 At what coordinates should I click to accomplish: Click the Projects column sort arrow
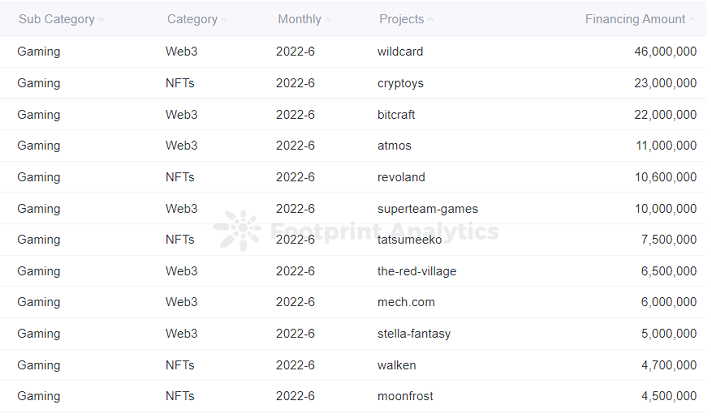430,20
